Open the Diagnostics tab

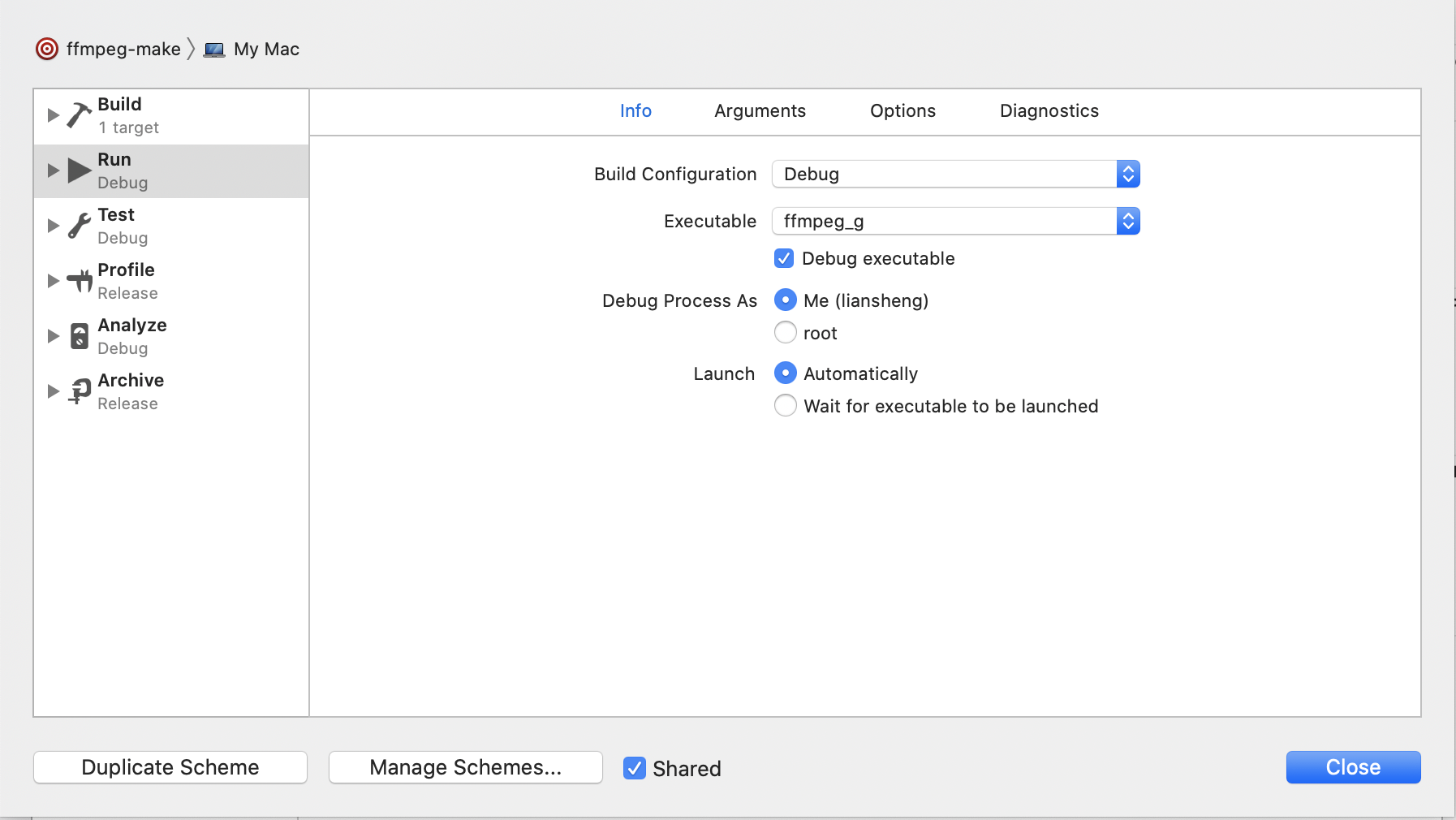coord(1049,111)
